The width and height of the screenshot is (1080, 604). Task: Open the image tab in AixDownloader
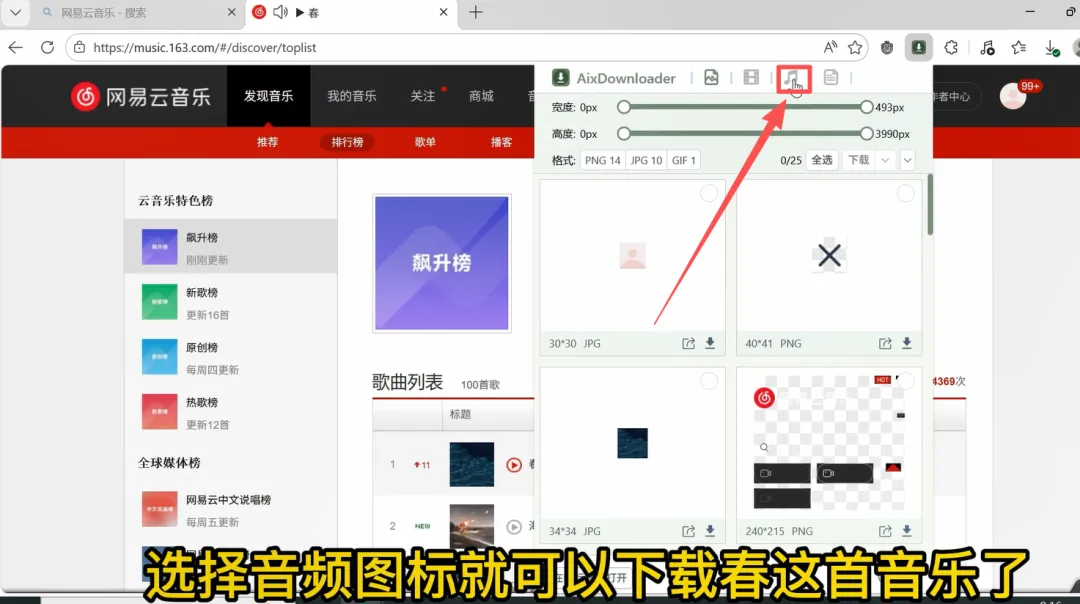(711, 78)
